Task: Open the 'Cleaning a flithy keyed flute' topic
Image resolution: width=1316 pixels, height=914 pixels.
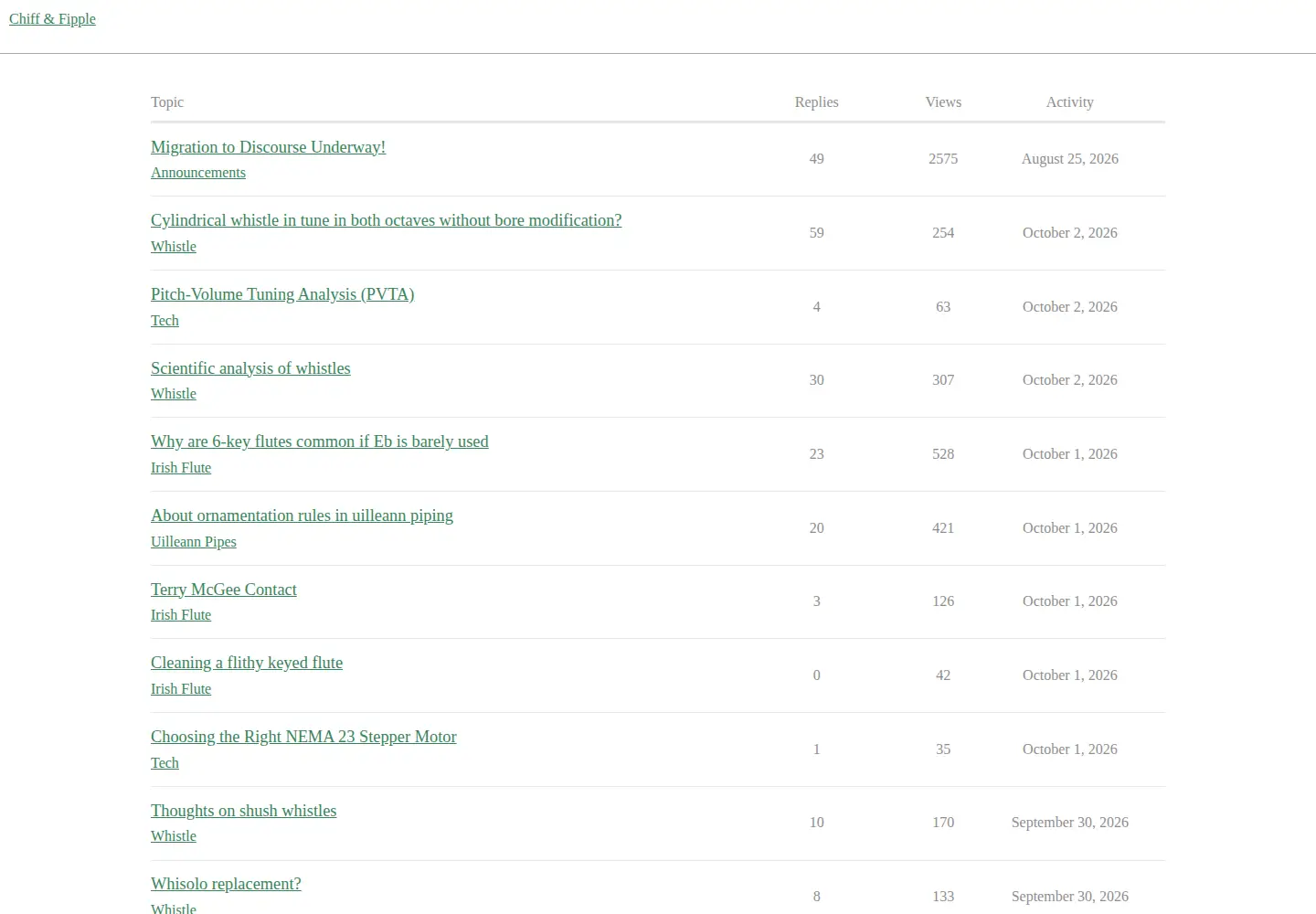Action: pos(247,663)
